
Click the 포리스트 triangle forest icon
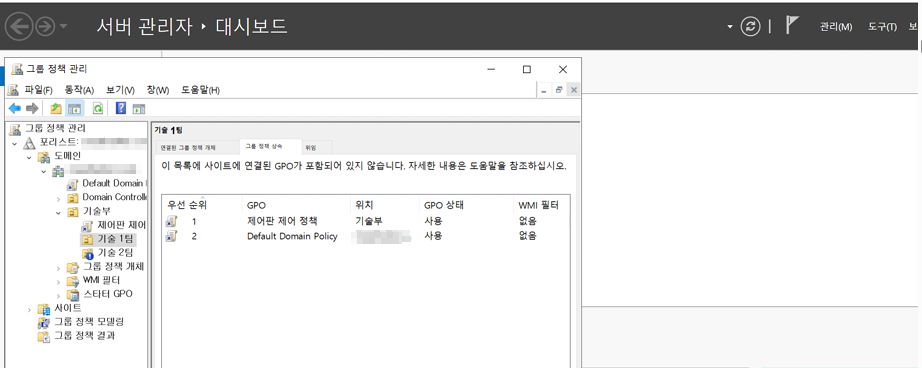(x=29, y=142)
